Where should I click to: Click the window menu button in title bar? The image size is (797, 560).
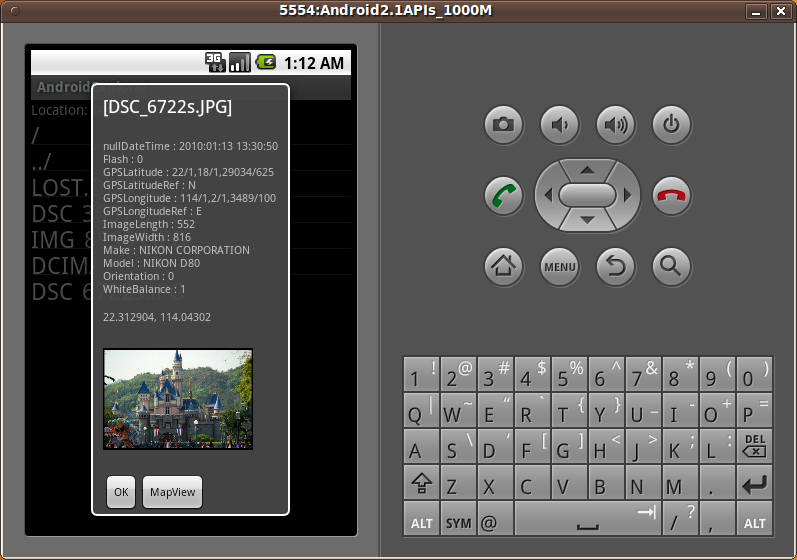15,11
